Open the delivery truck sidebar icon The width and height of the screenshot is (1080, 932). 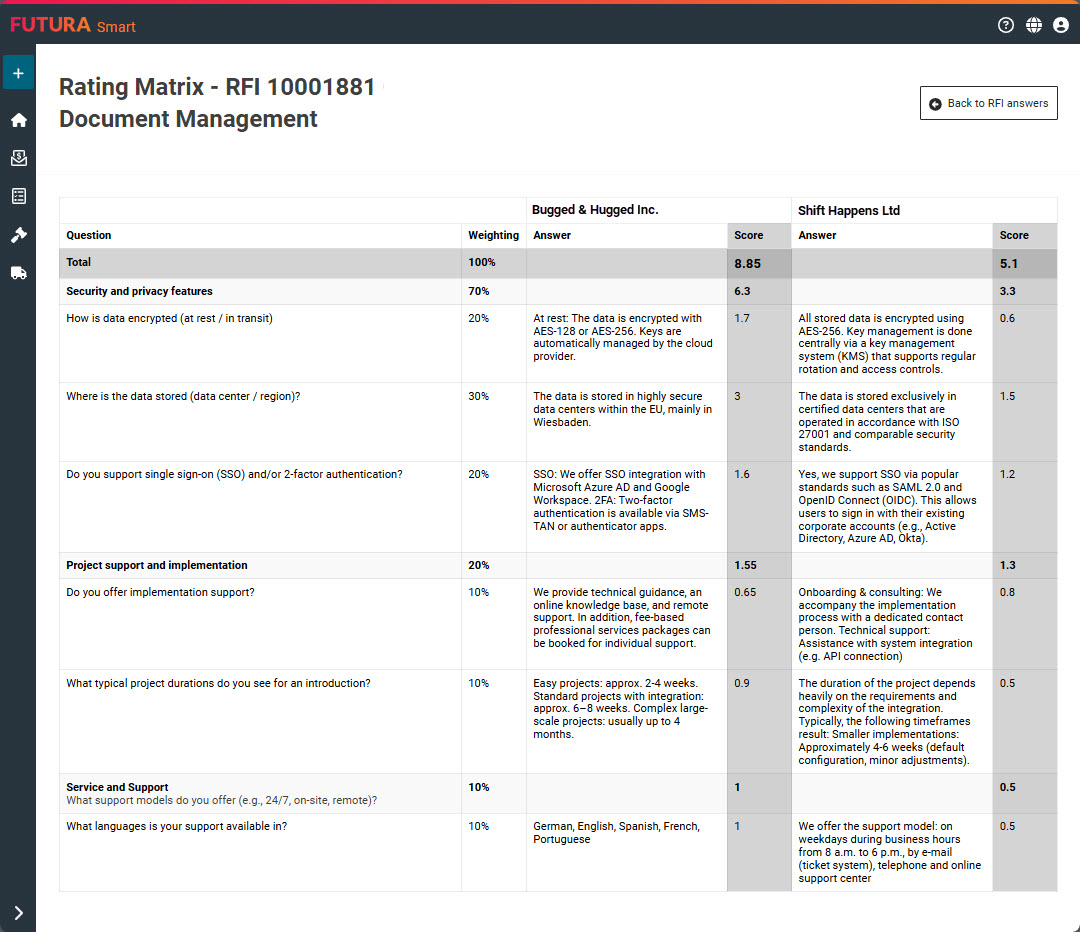[x=18, y=273]
